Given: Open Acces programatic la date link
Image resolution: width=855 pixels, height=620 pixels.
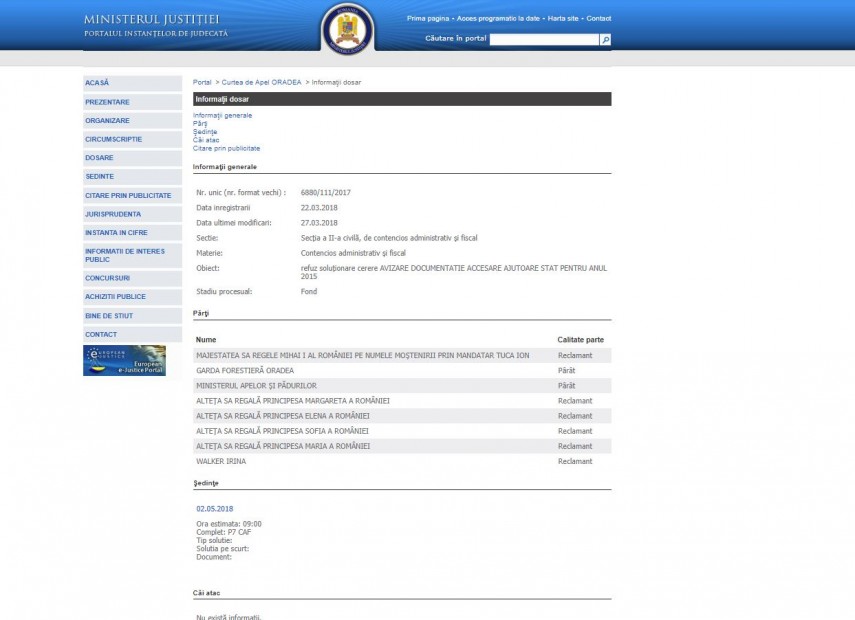Looking at the screenshot, I should pyautogui.click(x=498, y=19).
